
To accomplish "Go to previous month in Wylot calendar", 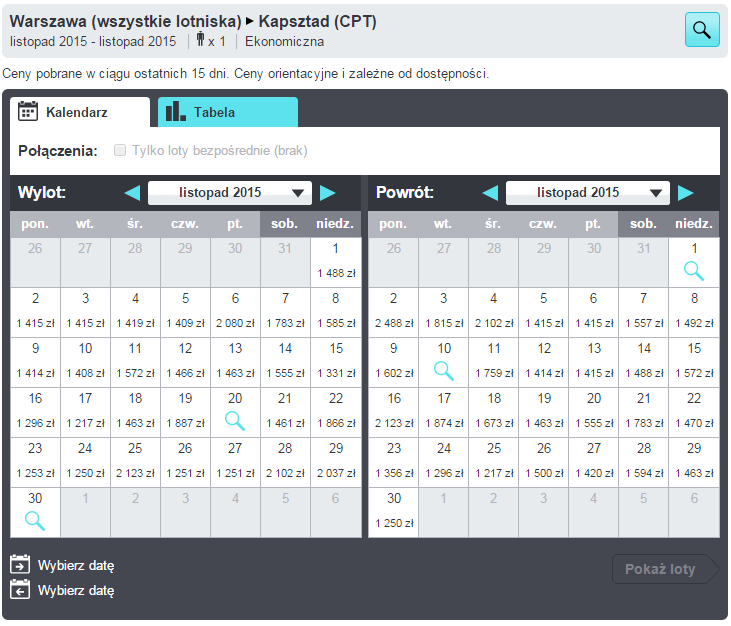I will [x=132, y=193].
